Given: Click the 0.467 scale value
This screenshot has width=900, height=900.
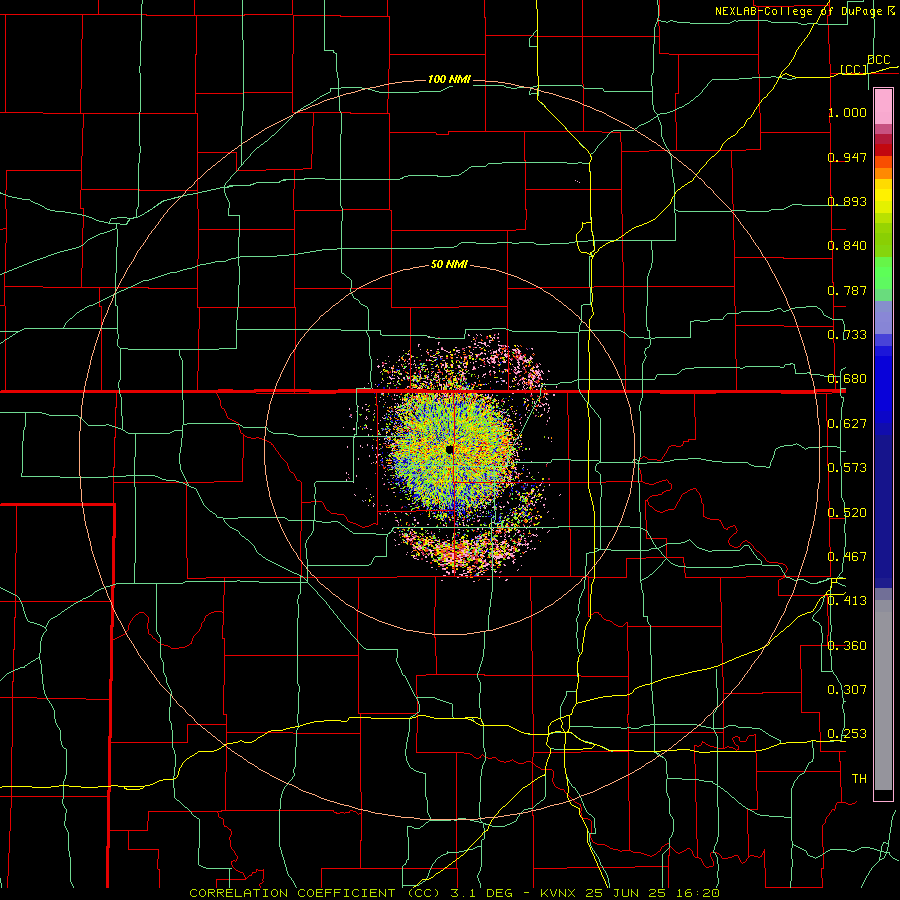Looking at the screenshot, I should [x=847, y=556].
